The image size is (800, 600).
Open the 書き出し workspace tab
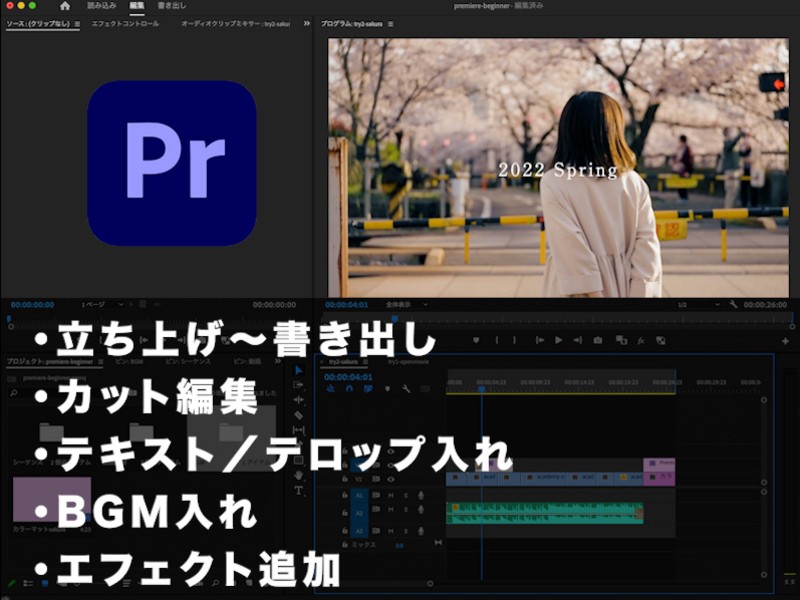[170, 6]
